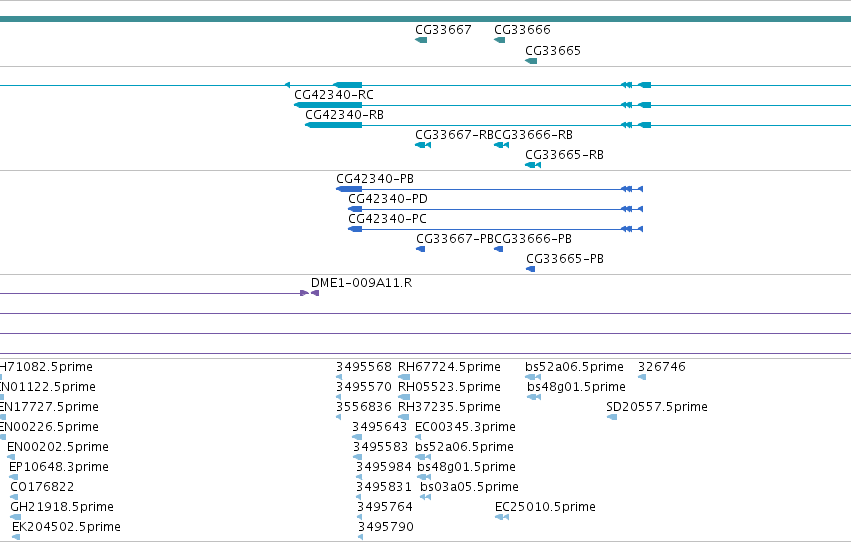Click the EP10648.3prime EST label
This screenshot has width=851, height=542.
59,467
